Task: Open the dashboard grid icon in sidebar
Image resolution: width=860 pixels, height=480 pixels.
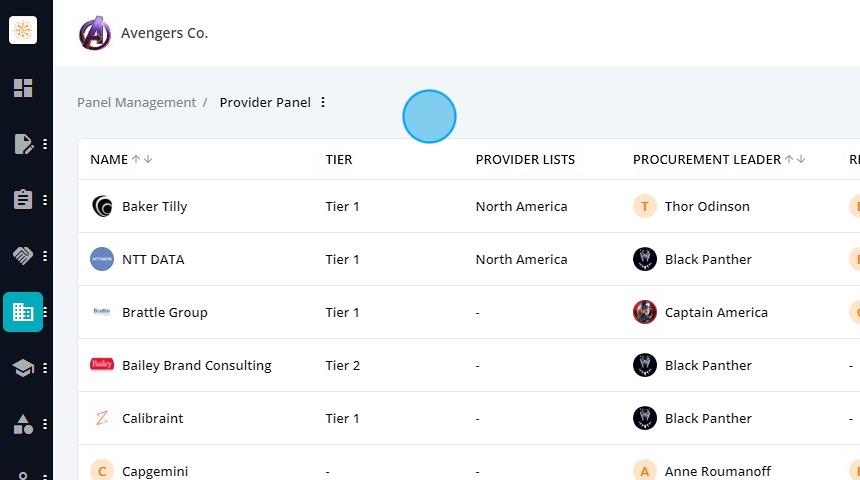Action: 23,88
